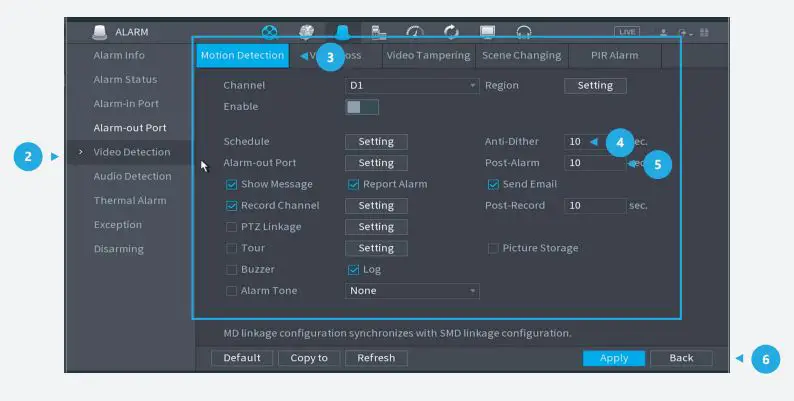
Task: Open Alarm-in Port in the sidebar
Action: 126,104
